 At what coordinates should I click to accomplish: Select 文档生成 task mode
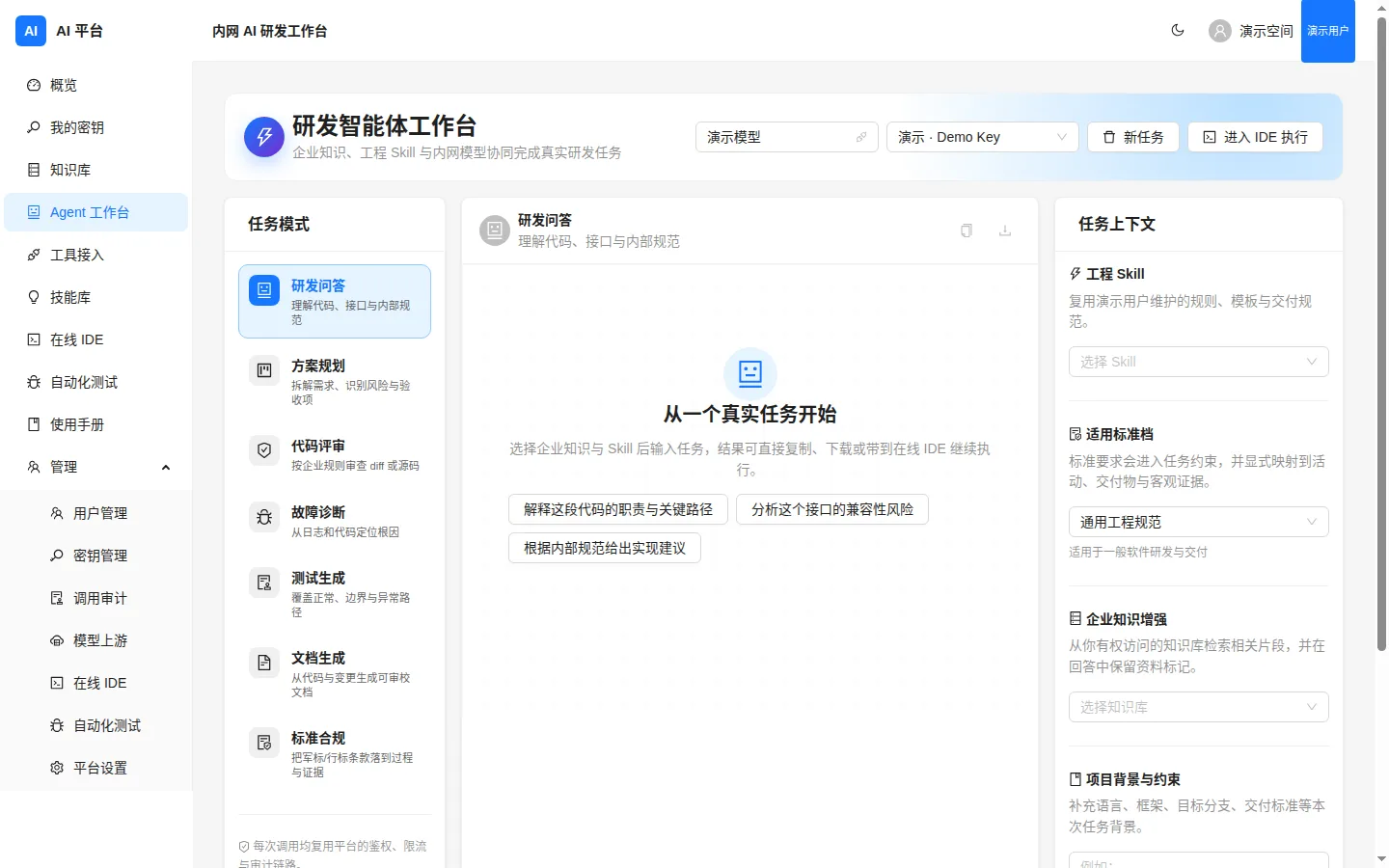coord(335,673)
